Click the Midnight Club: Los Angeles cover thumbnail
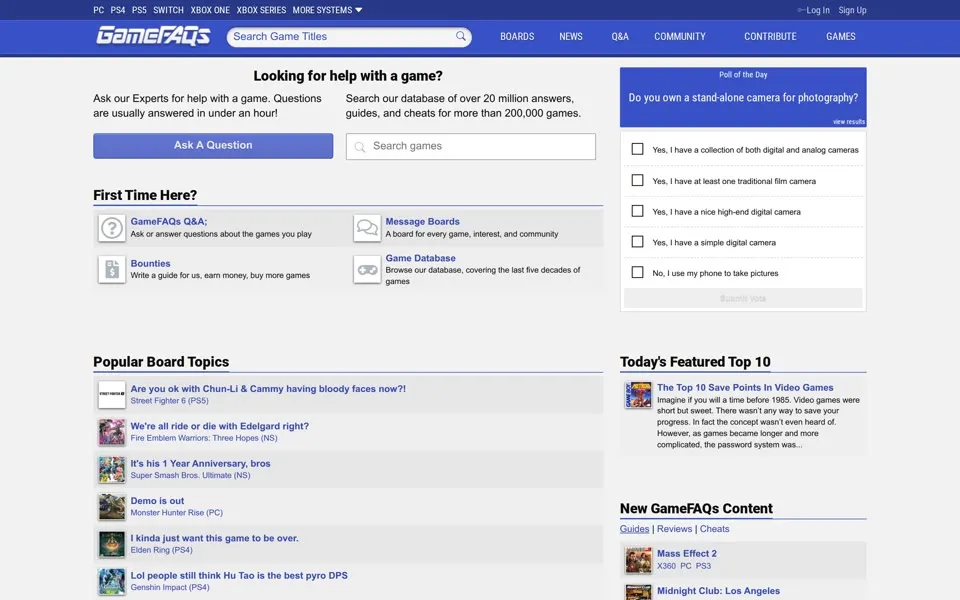 [x=638, y=592]
